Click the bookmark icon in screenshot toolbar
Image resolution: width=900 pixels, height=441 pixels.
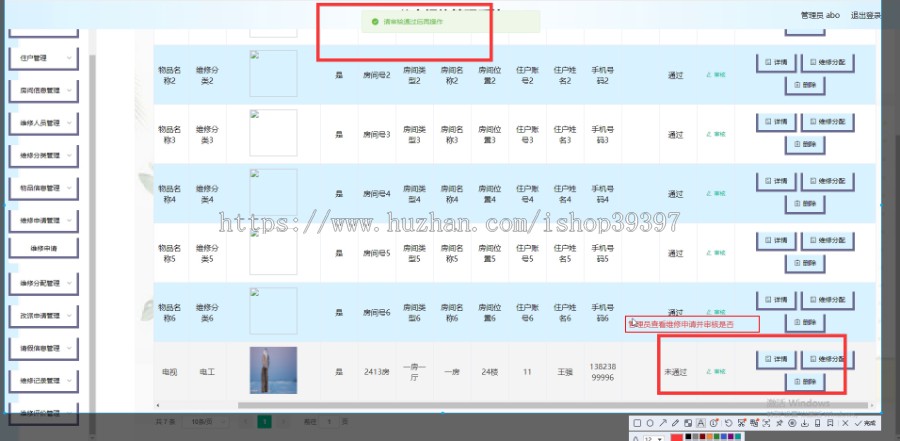point(830,423)
